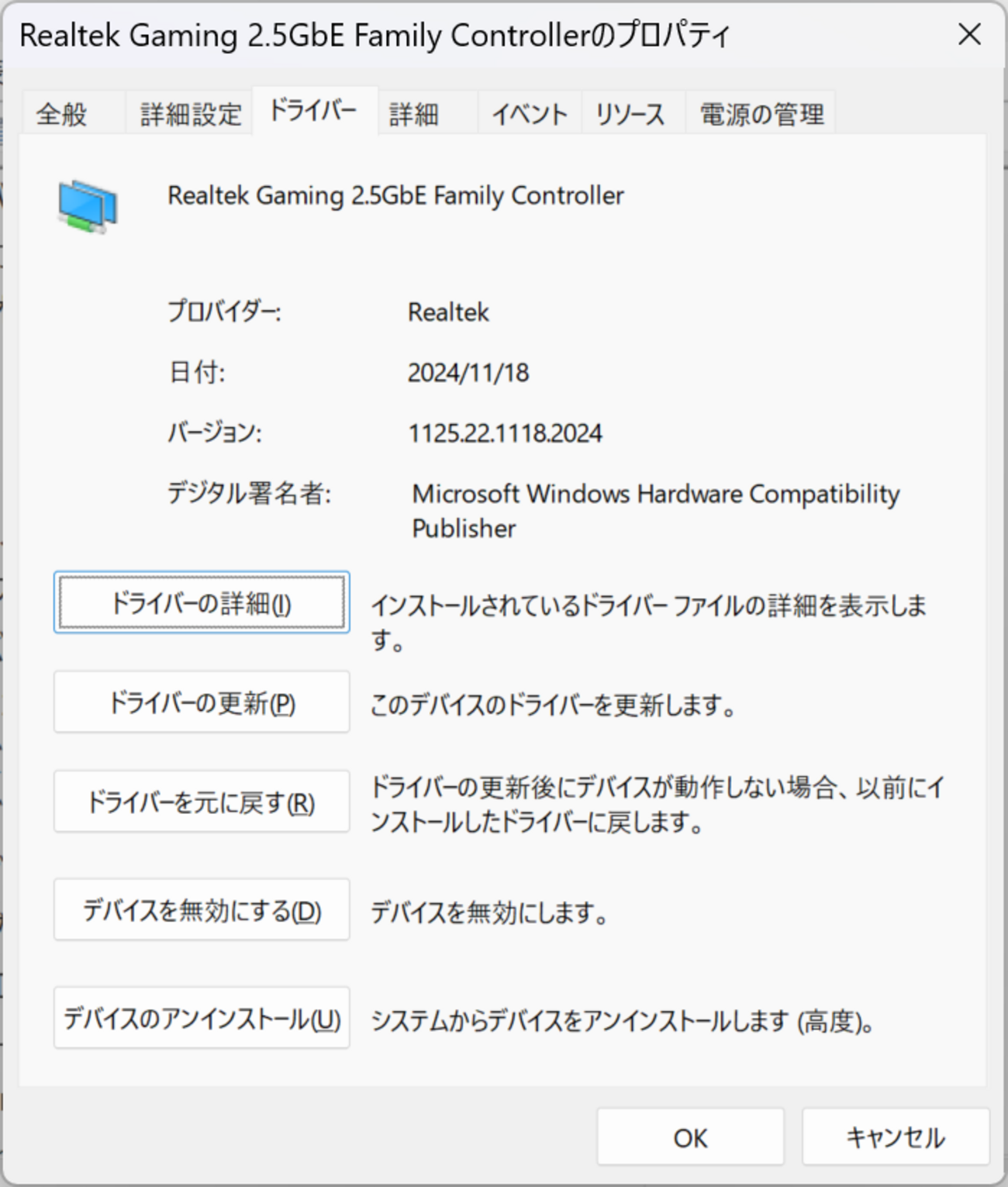Click the プロバイダー value Realtek
This screenshot has width=1008, height=1187.
[x=448, y=312]
